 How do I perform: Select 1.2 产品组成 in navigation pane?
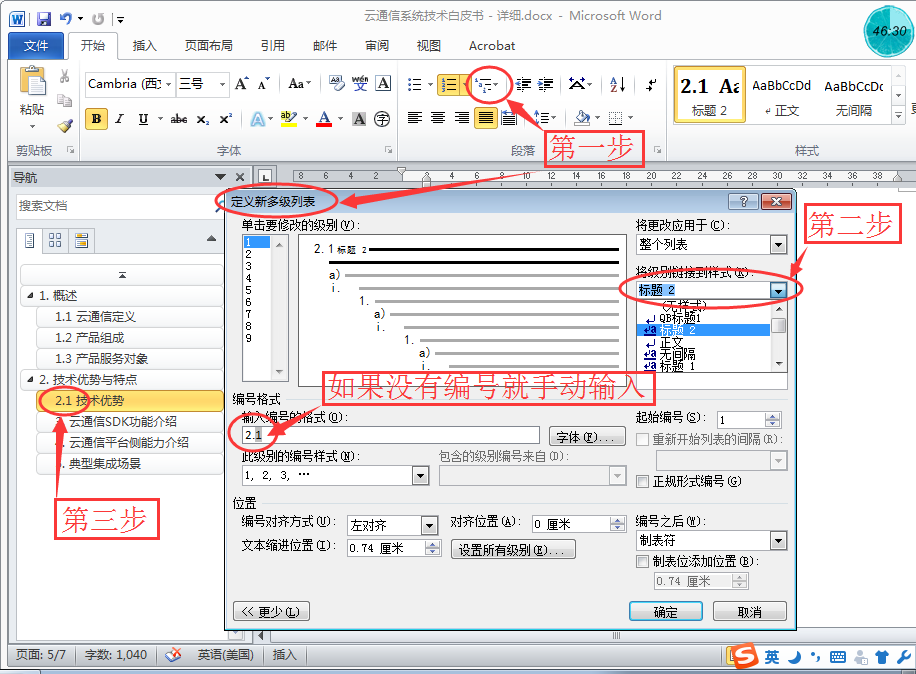[x=130, y=338]
